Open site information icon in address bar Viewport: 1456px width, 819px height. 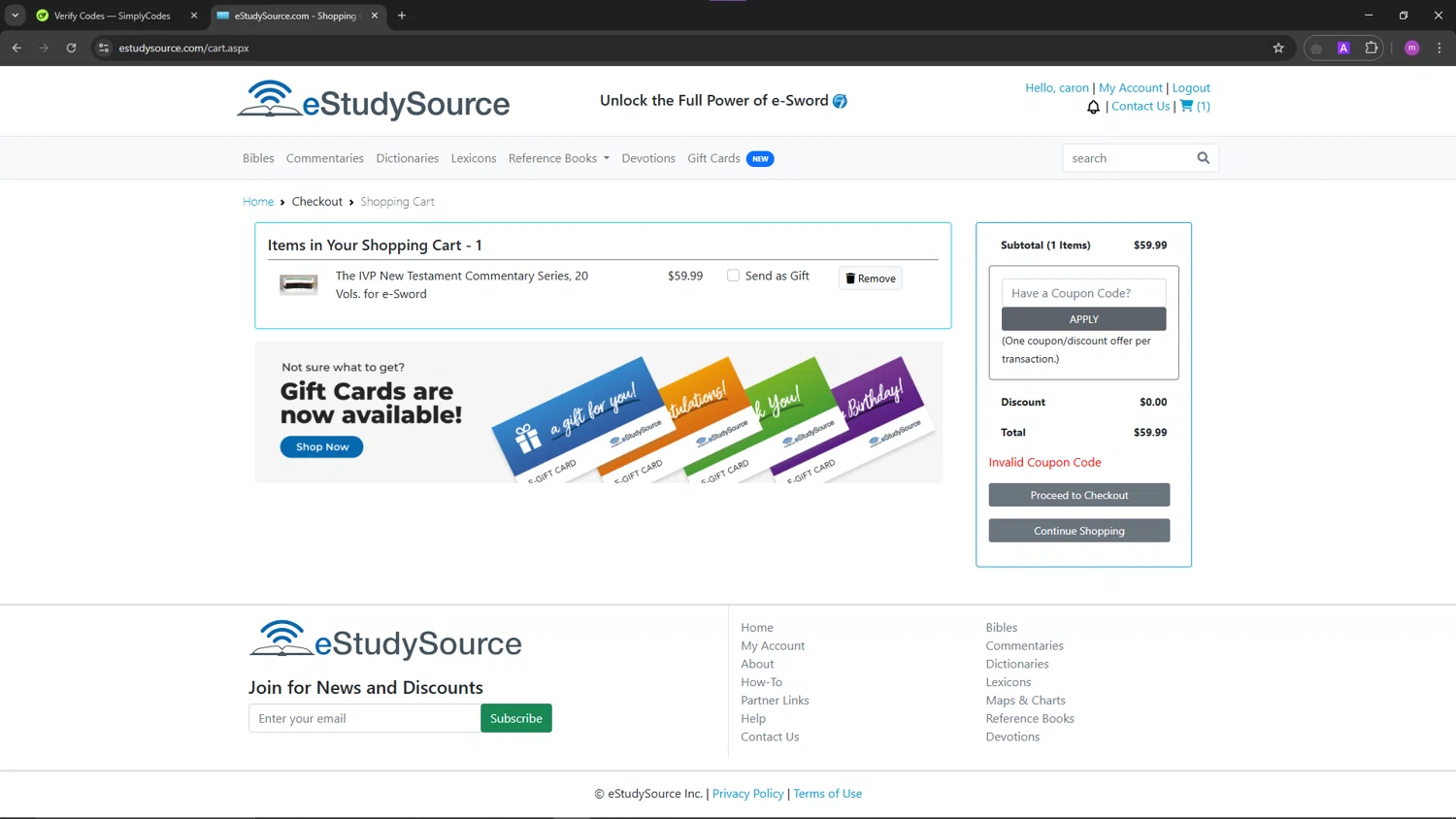coord(104,48)
